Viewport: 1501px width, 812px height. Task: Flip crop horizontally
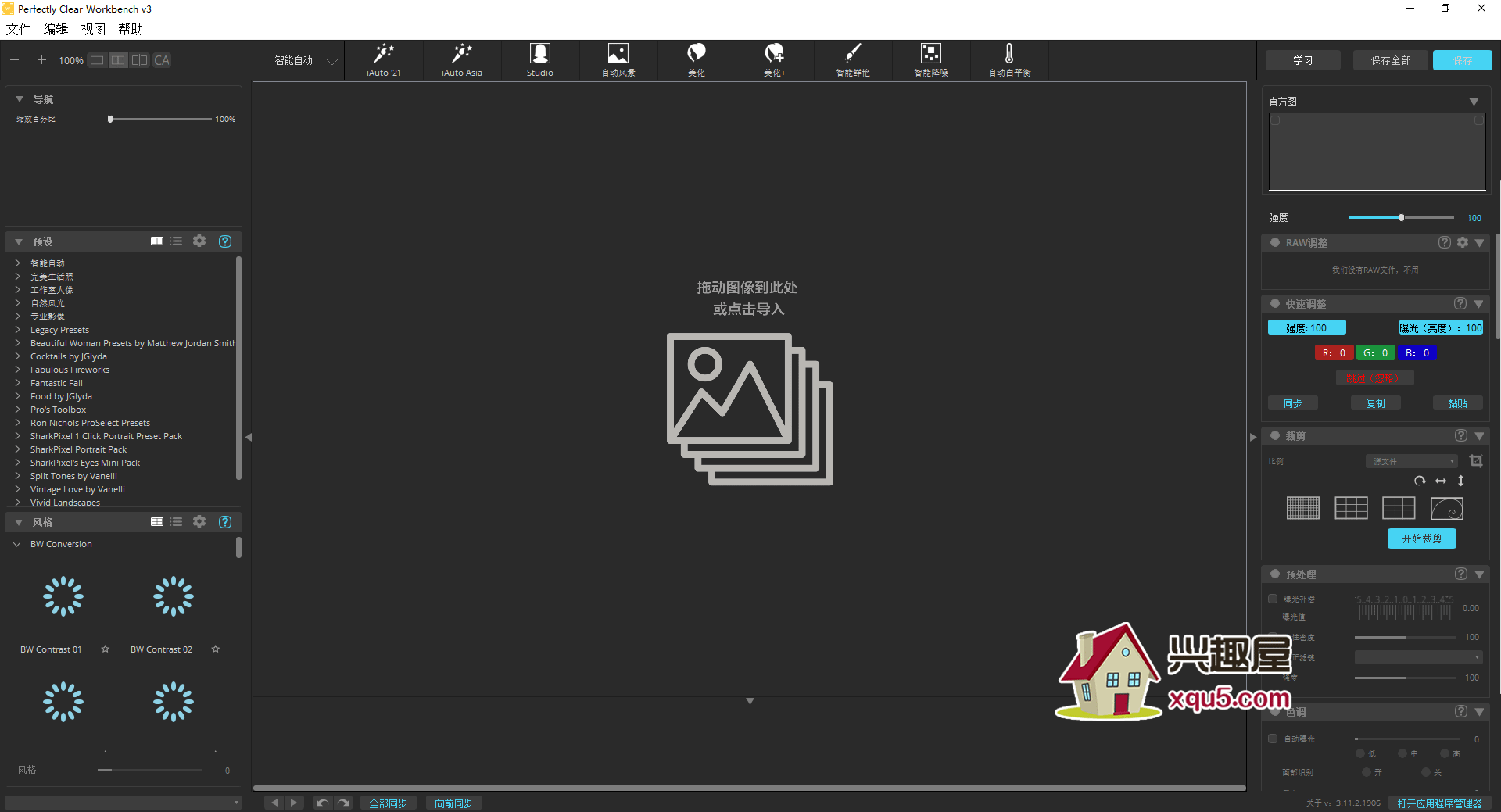tap(1441, 481)
